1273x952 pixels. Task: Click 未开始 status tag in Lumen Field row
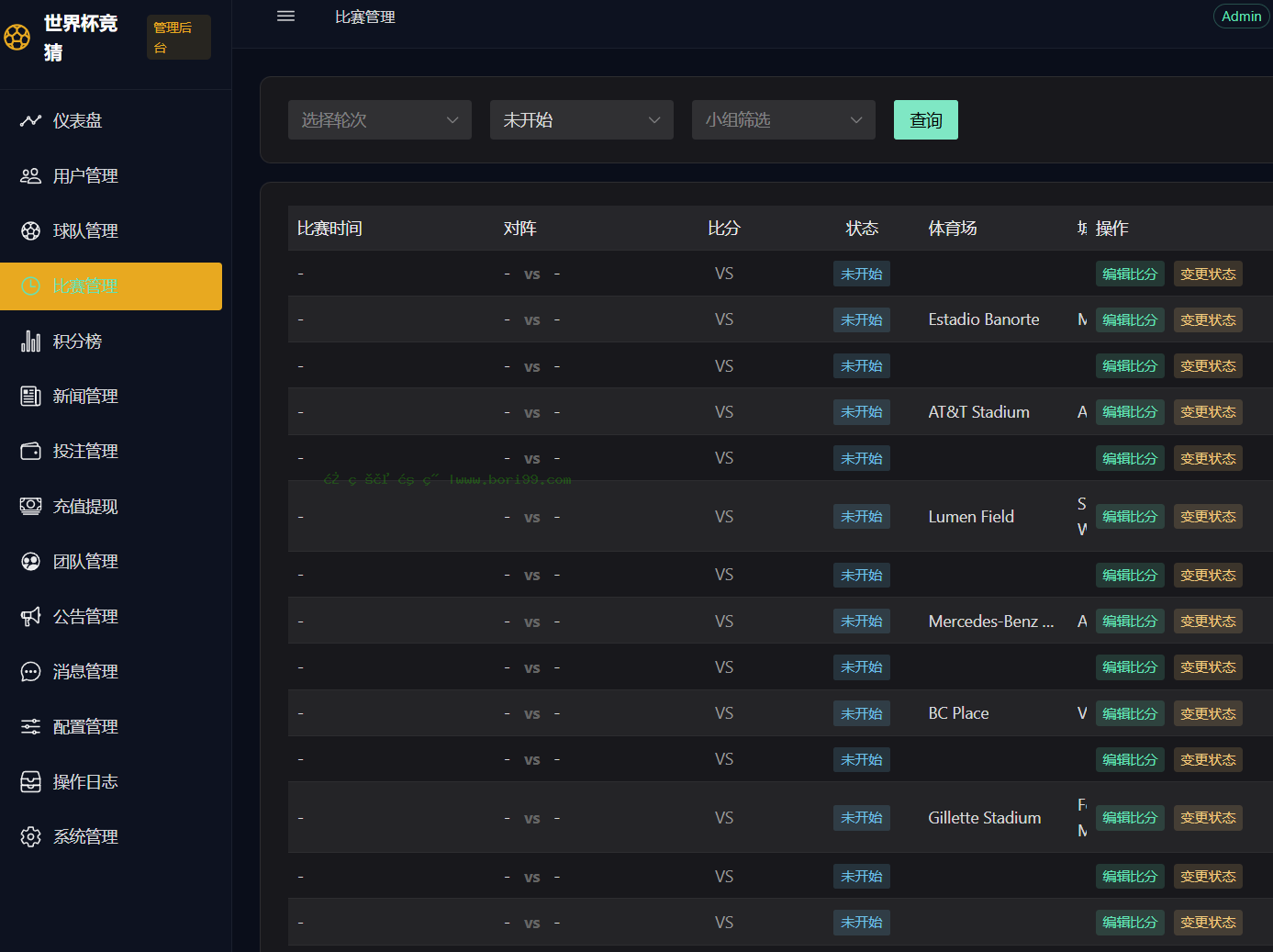tap(862, 517)
